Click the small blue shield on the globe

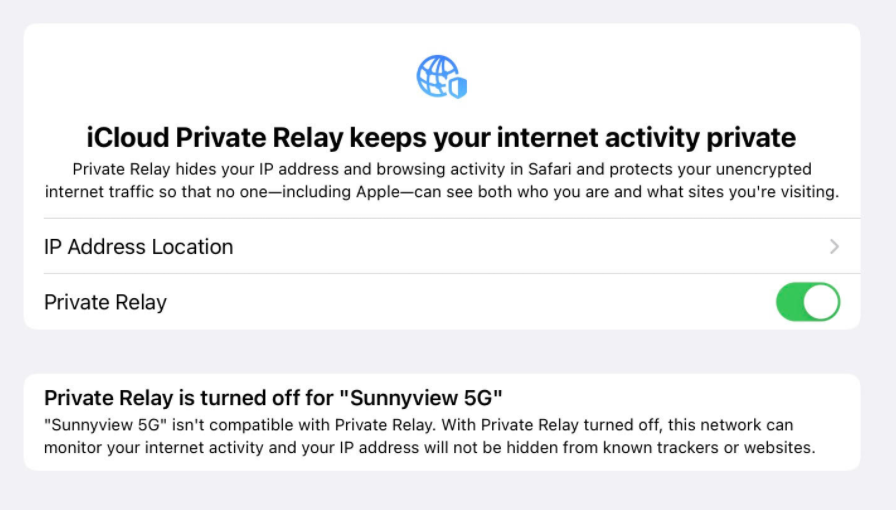tap(458, 87)
